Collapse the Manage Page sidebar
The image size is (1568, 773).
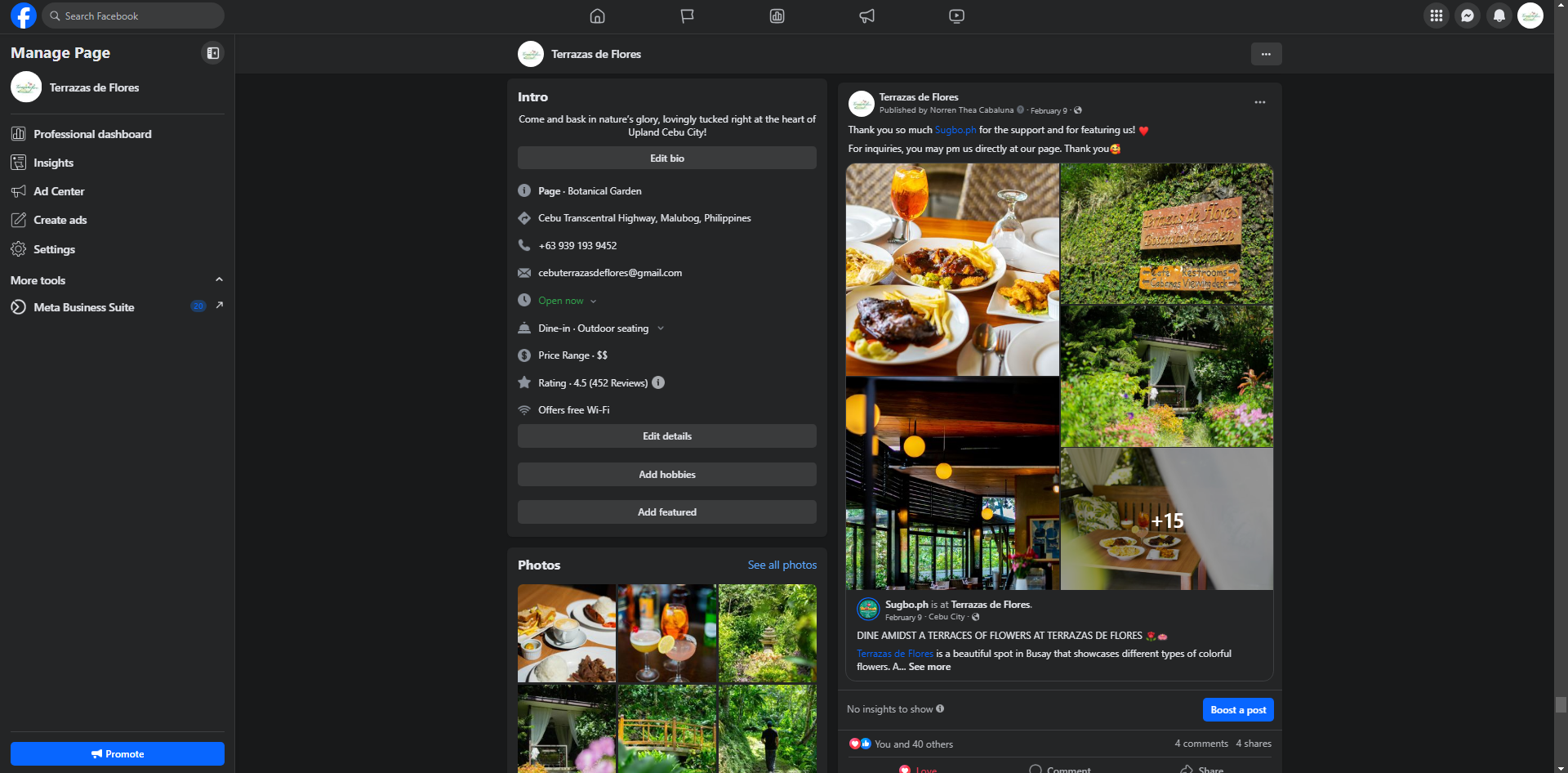click(212, 53)
